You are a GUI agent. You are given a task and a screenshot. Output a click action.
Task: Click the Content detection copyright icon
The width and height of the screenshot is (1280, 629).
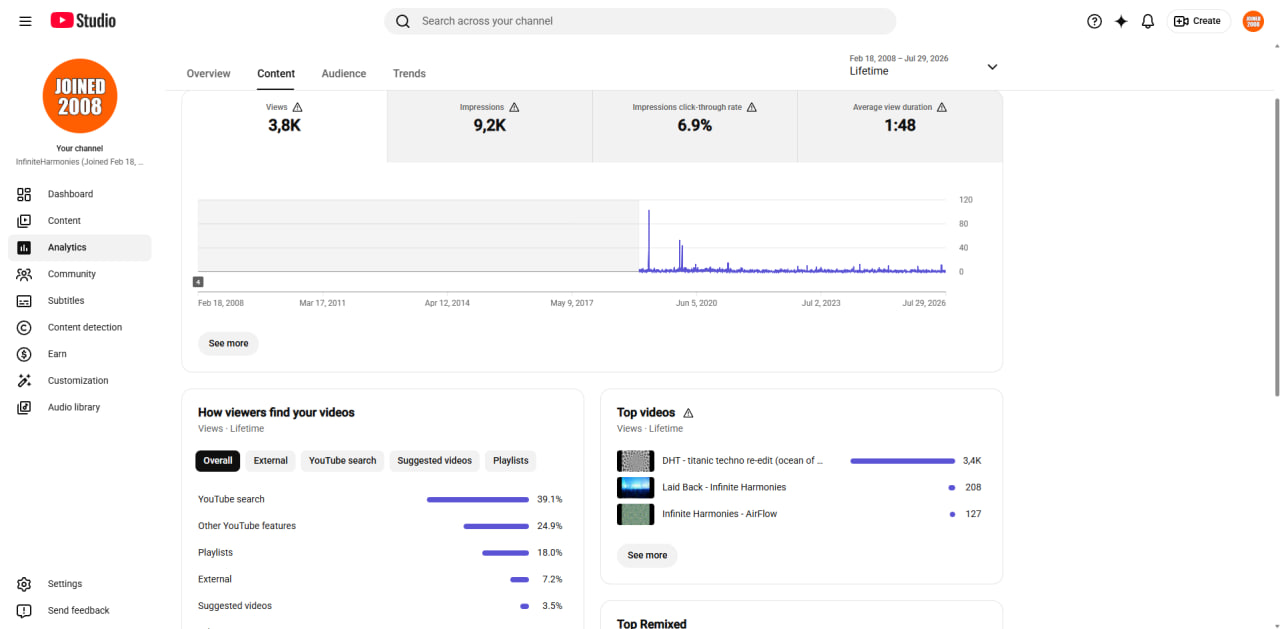coord(24,328)
